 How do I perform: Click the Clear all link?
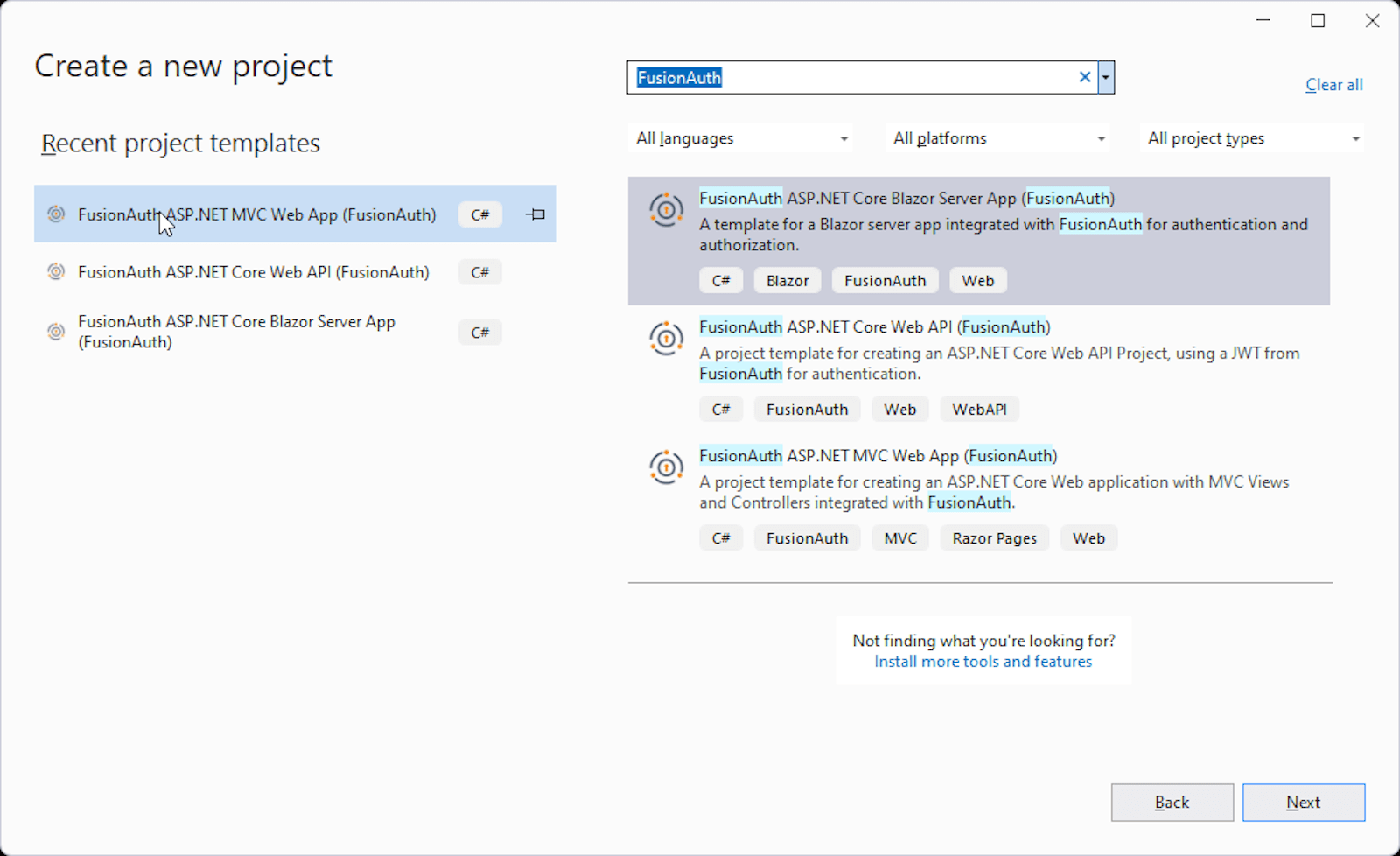(x=1333, y=85)
